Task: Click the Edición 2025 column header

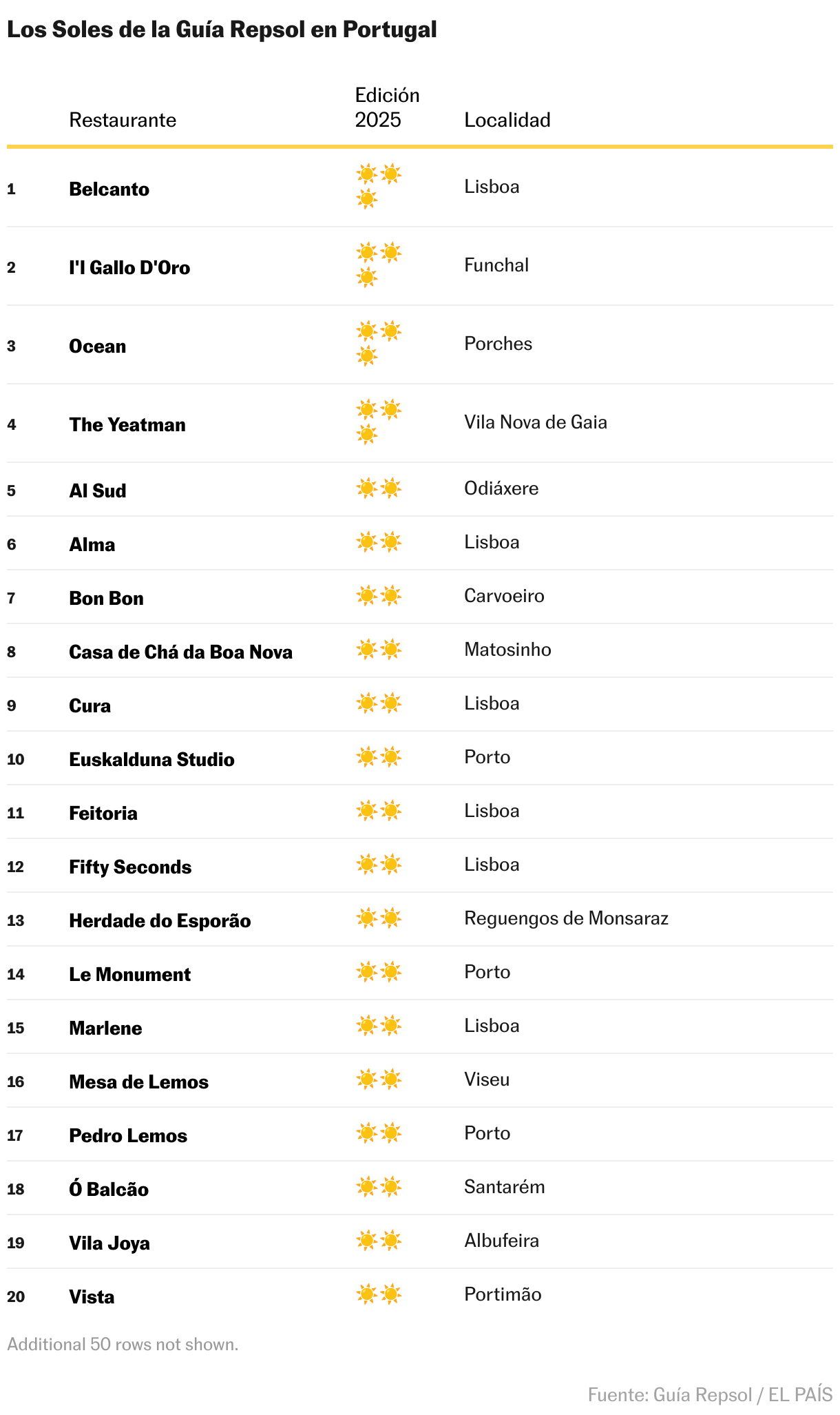Action: pos(387,107)
